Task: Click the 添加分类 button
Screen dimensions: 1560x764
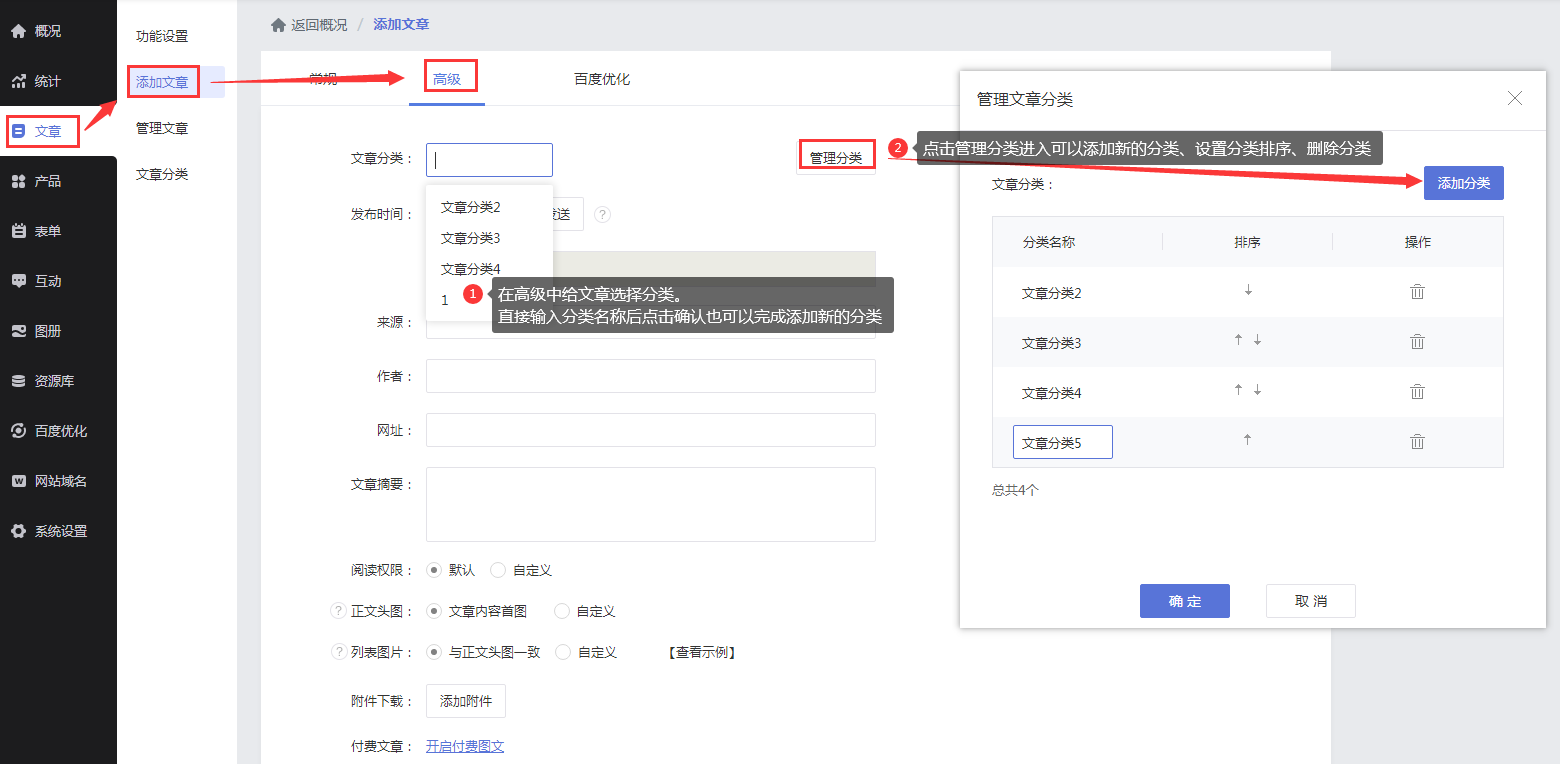Action: pyautogui.click(x=1464, y=183)
